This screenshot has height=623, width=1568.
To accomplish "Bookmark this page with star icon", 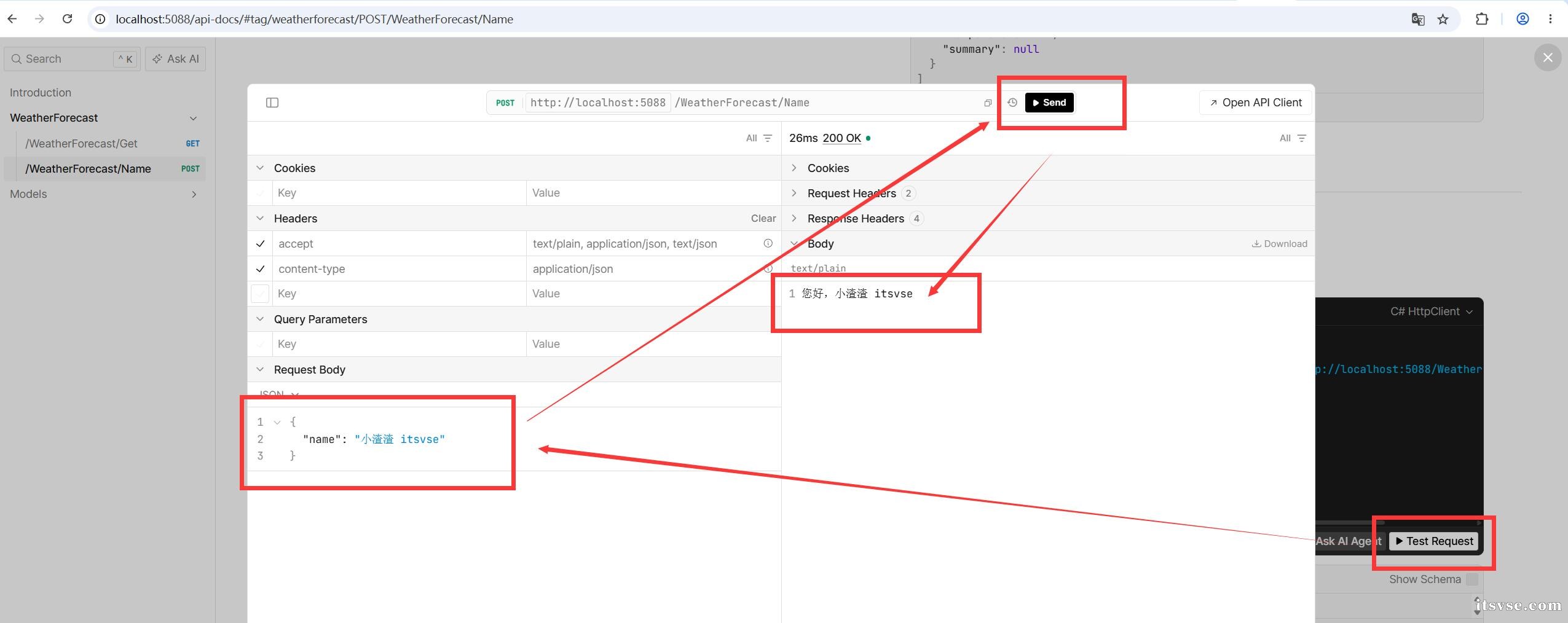I will click(x=1443, y=19).
